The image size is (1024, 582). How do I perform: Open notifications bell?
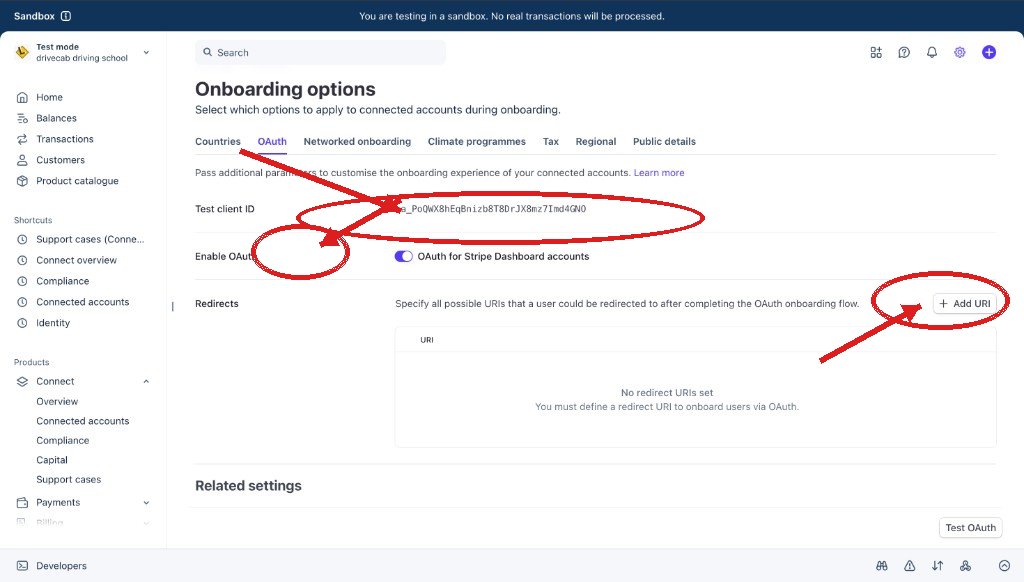tap(932, 52)
